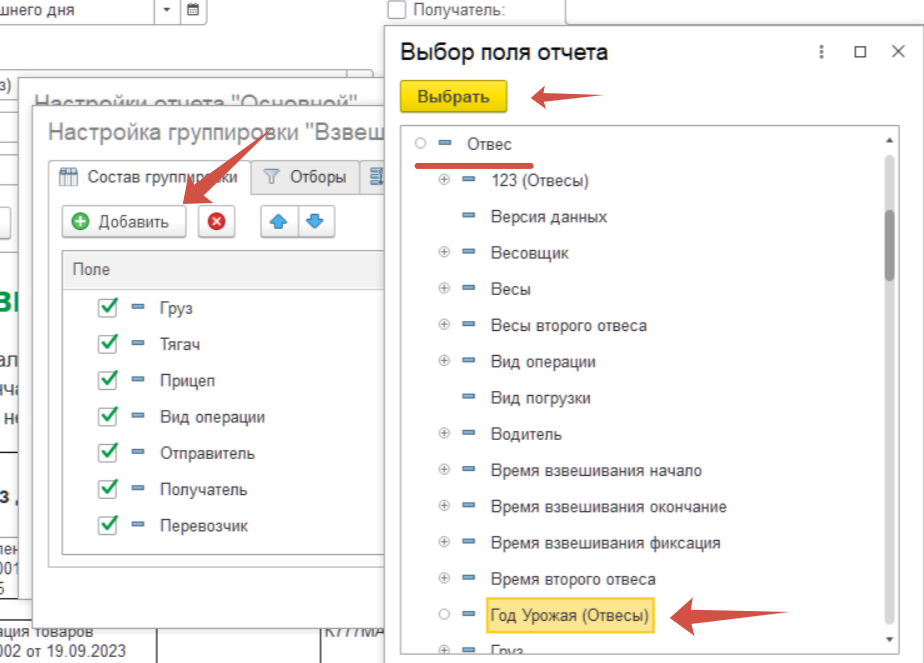Expand the Водитель tree node

point(444,434)
